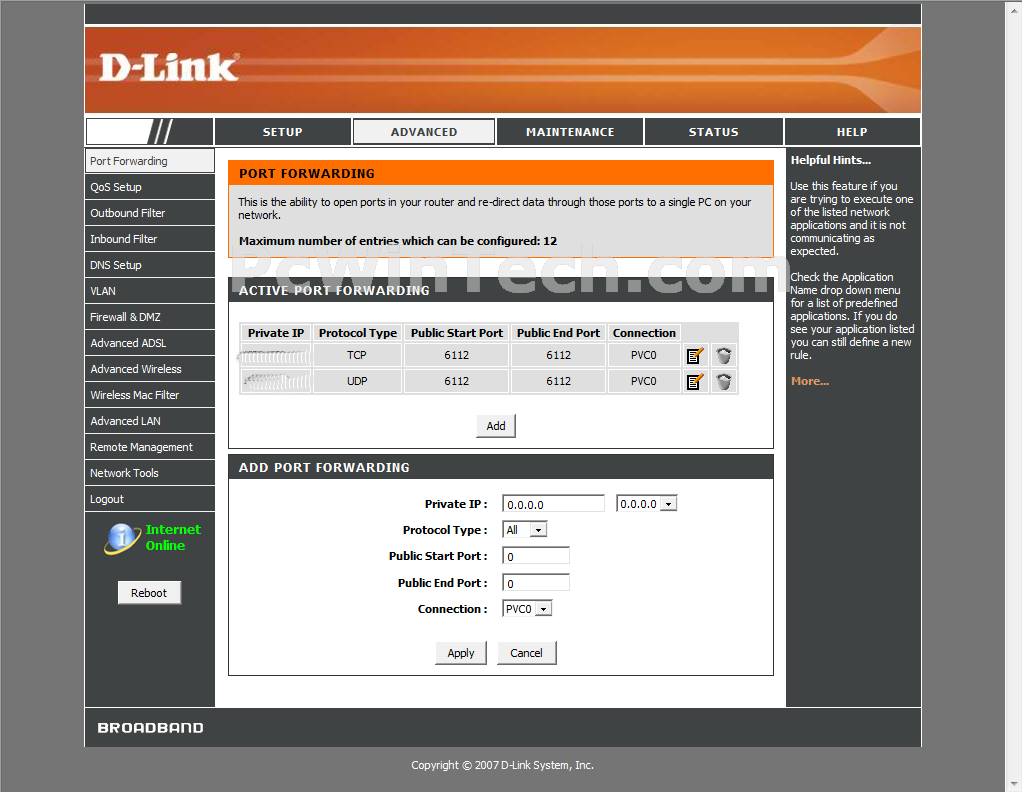Viewport: 1022px width, 792px height.
Task: Go to Advanced LAN settings
Action: [x=149, y=421]
